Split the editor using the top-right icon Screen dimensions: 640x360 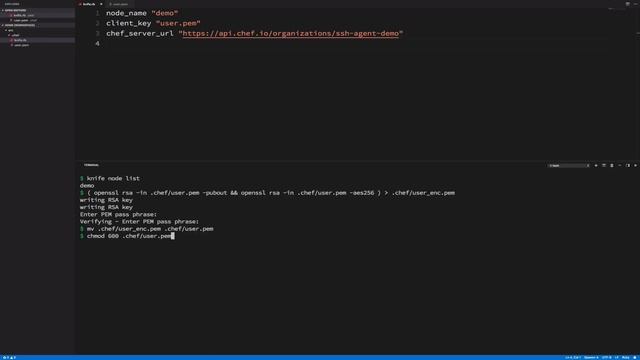click(x=627, y=4)
